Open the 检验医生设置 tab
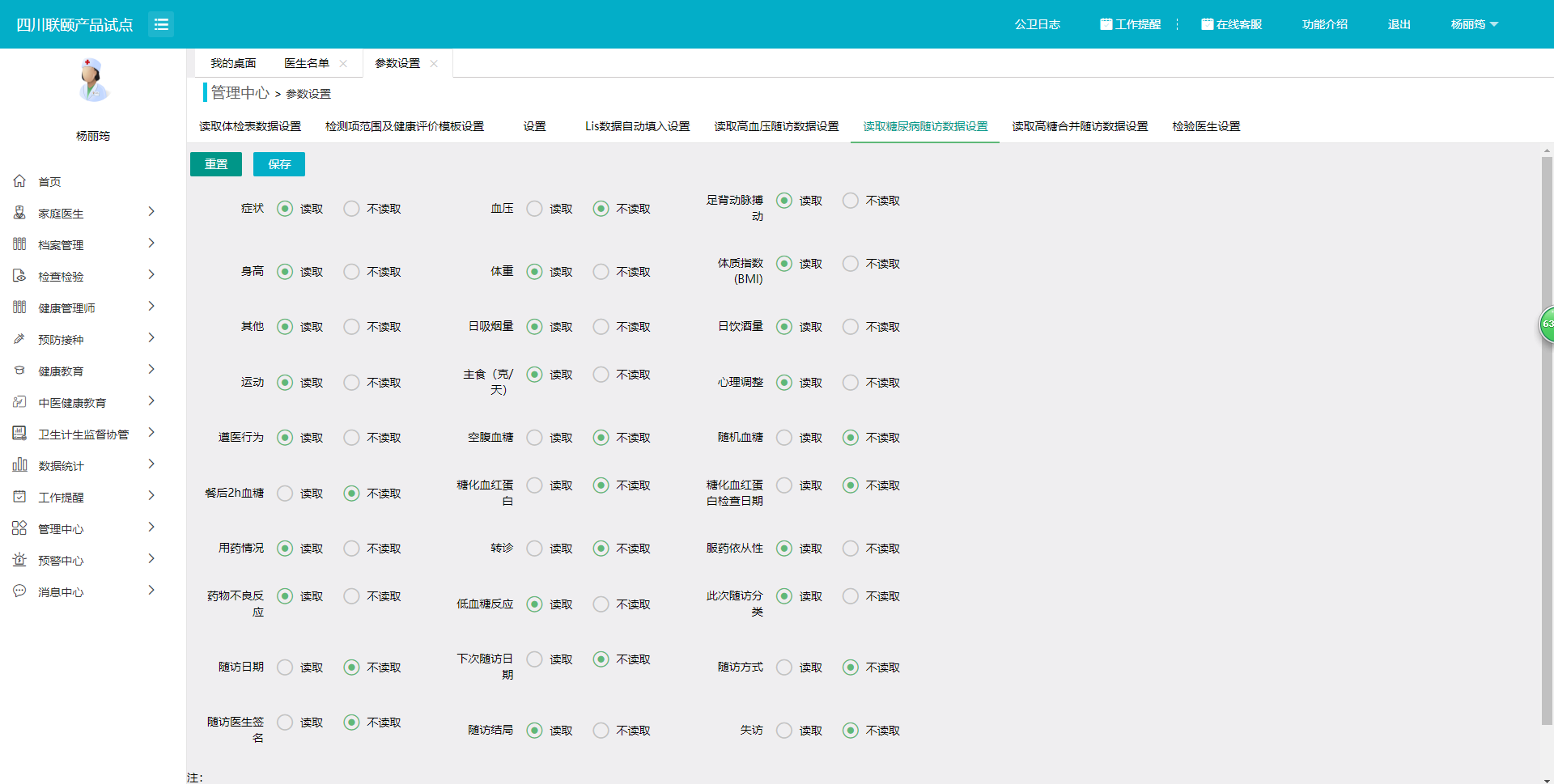 (1206, 126)
